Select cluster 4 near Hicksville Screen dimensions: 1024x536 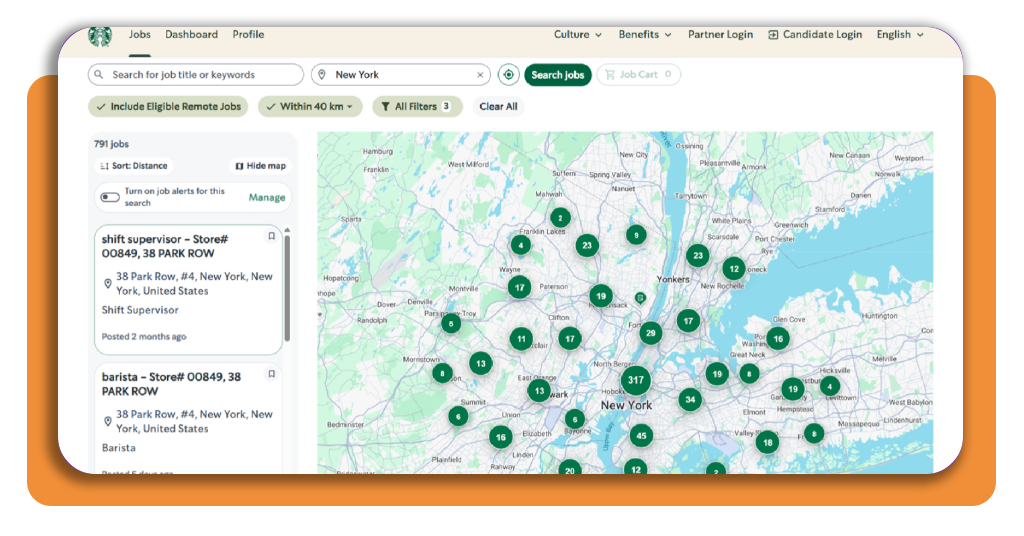829,386
